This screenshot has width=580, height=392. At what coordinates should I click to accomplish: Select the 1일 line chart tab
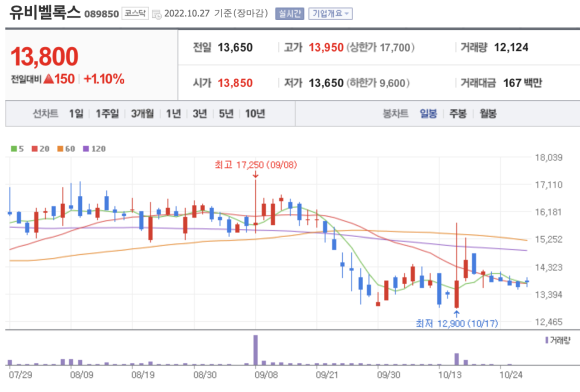pyautogui.click(x=76, y=114)
